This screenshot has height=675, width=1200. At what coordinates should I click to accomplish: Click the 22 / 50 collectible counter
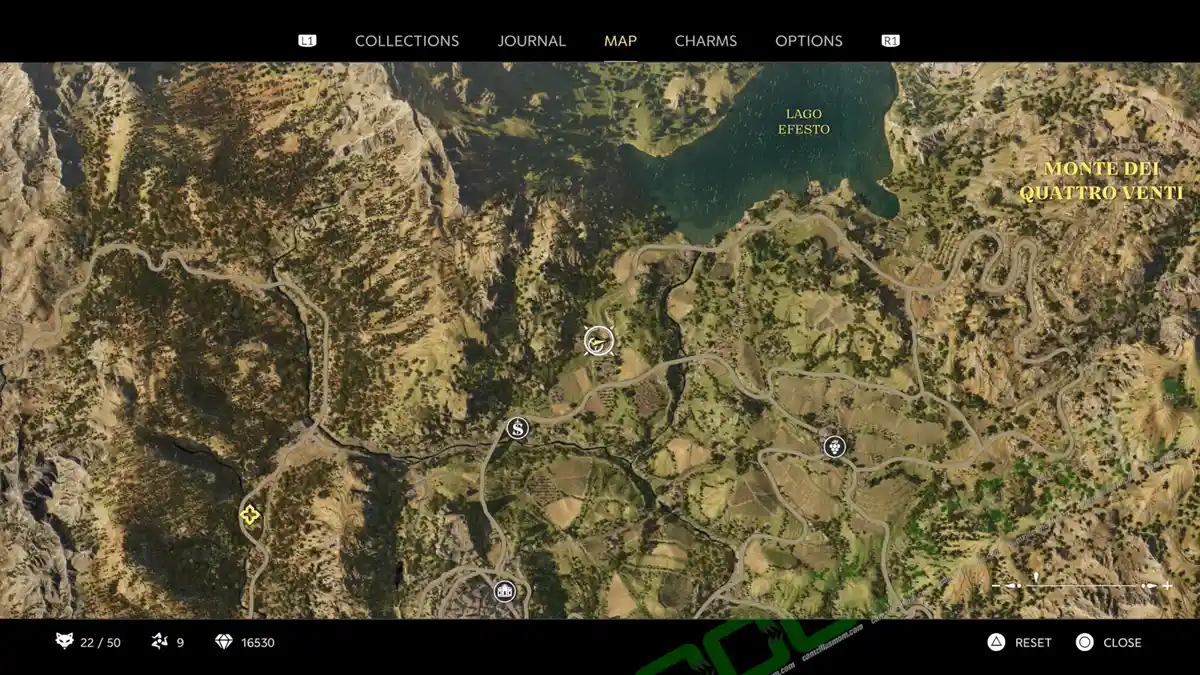click(100, 643)
